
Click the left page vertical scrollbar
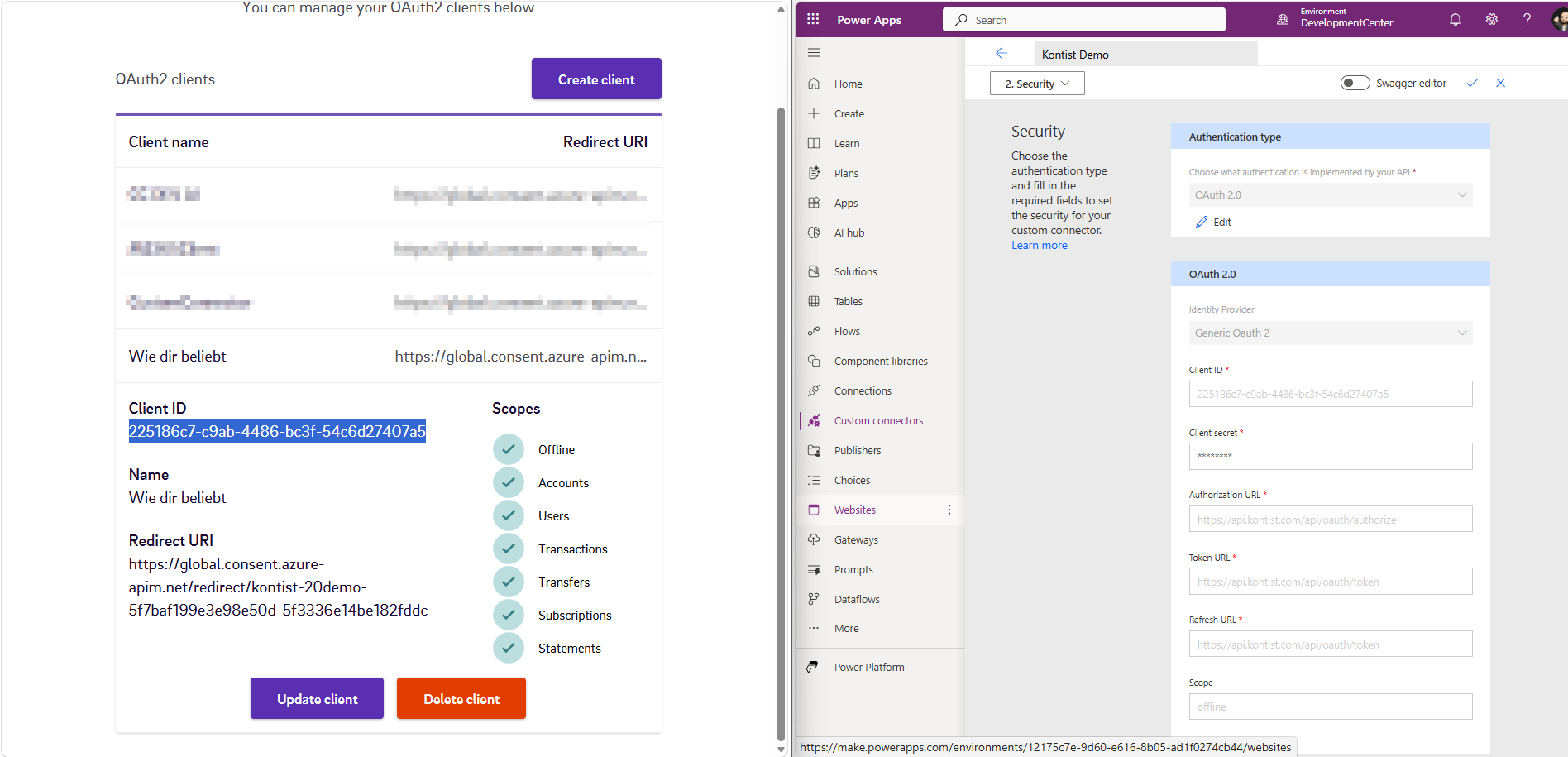(x=781, y=414)
